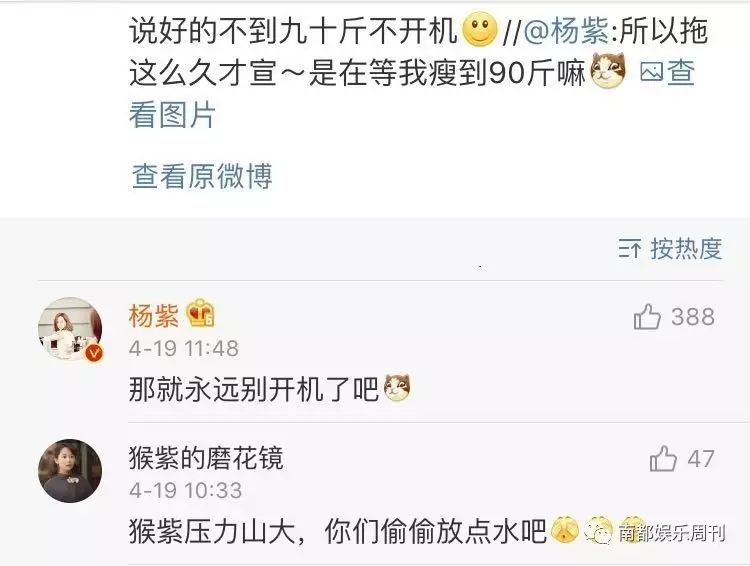The height and width of the screenshot is (566, 750).
Task: Click the orange verified V badge
Action: point(94,354)
